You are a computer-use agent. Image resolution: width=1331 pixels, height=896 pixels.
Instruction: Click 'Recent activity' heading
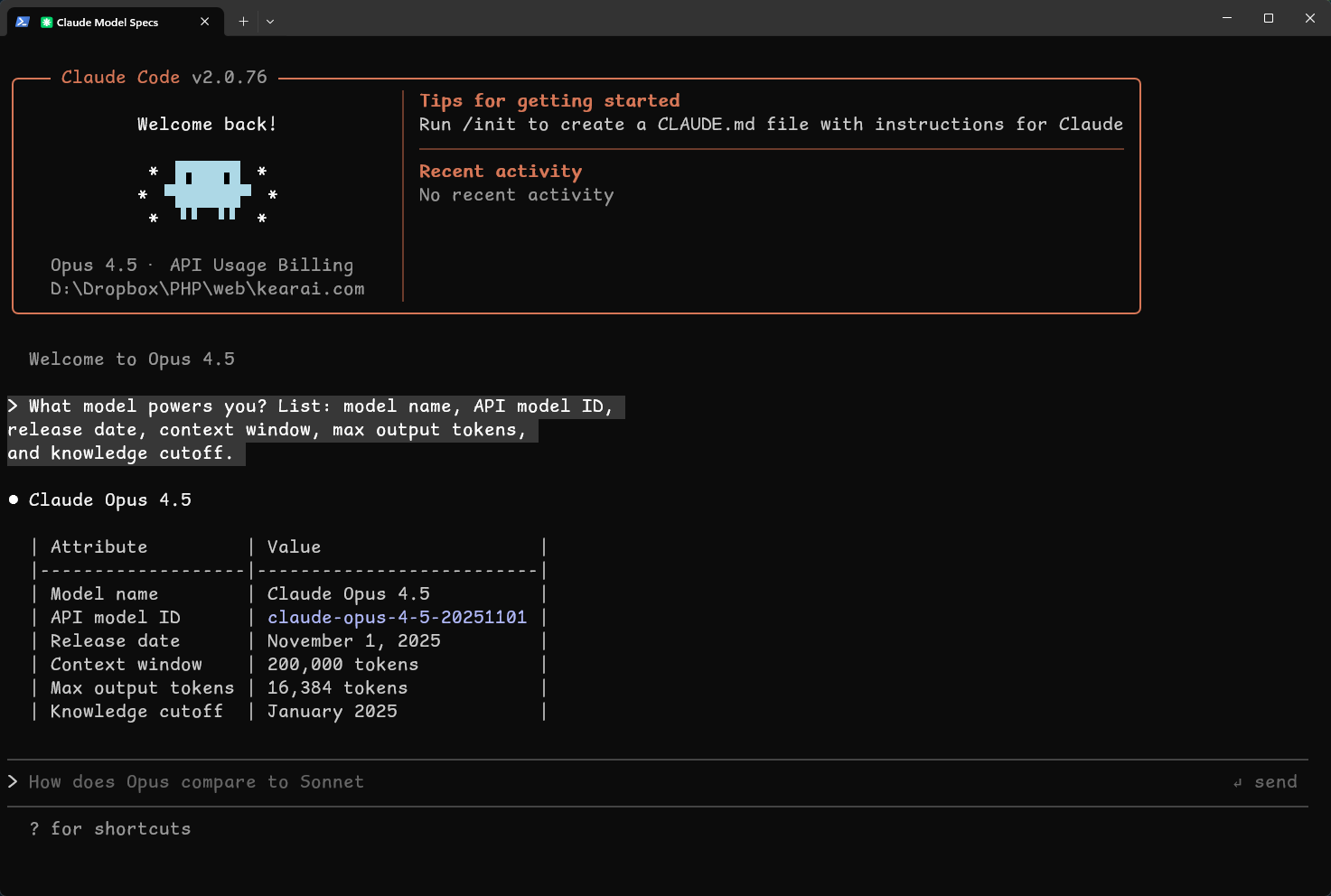(x=501, y=172)
